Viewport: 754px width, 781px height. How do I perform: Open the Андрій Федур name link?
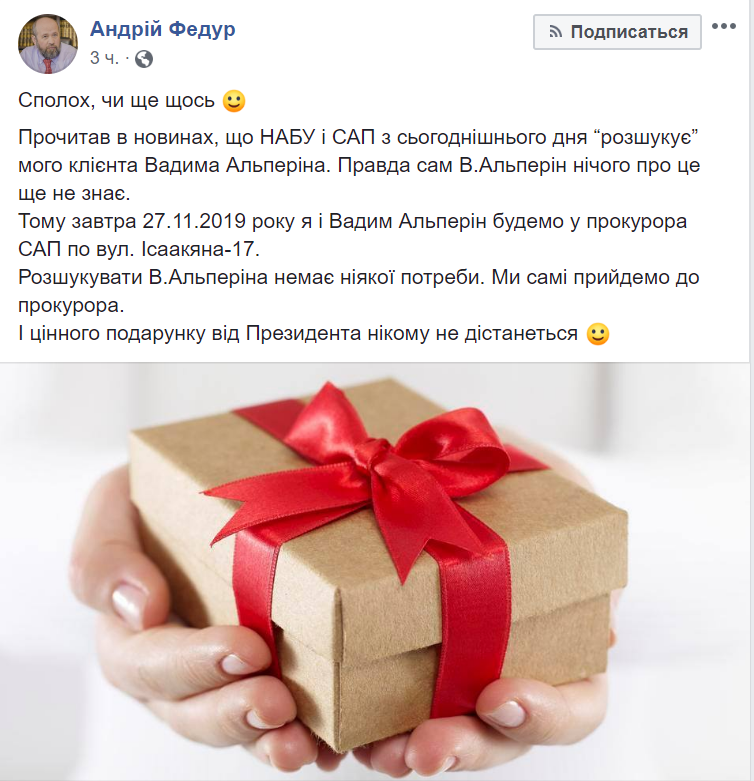162,29
